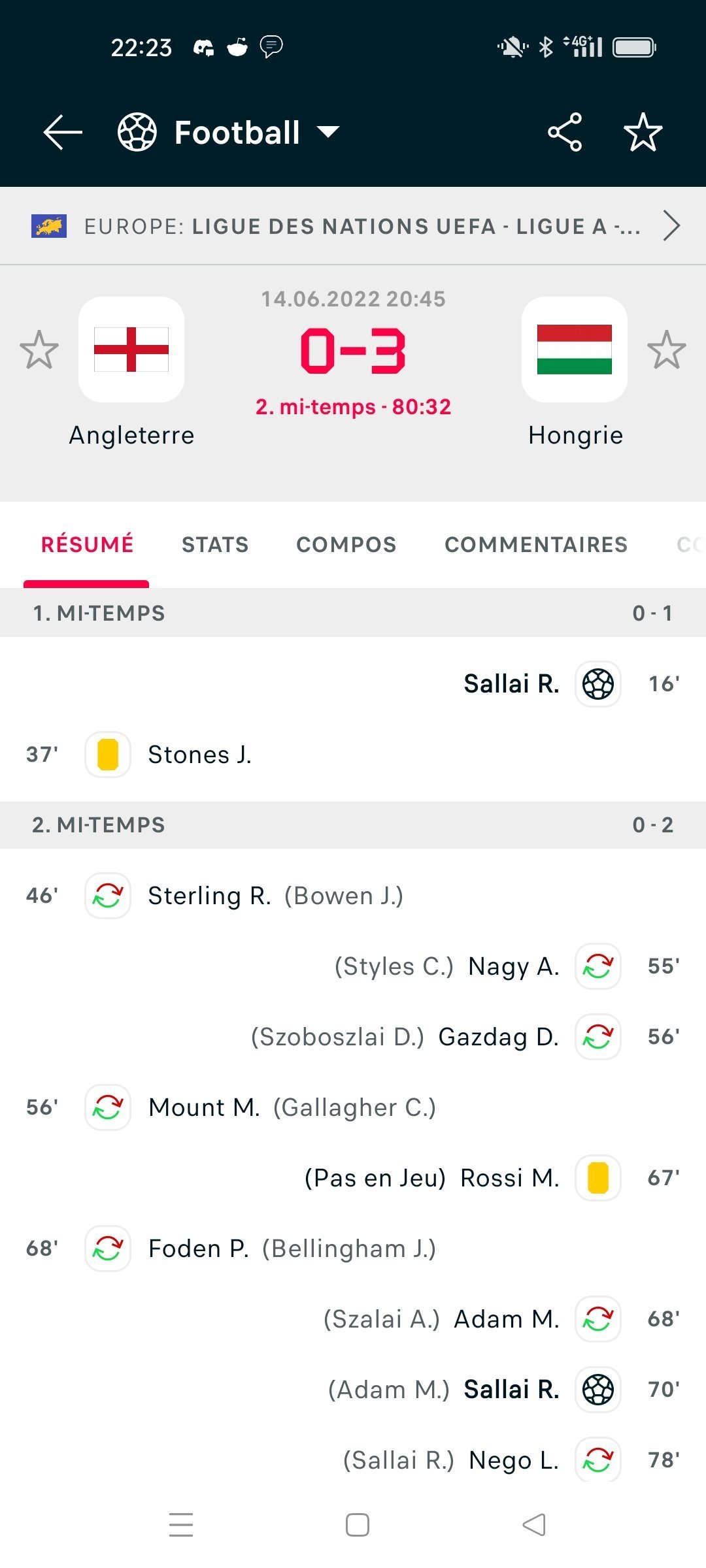Viewport: 706px width, 1568px height.
Task: Tap the Android home navigation button
Action: click(357, 1525)
